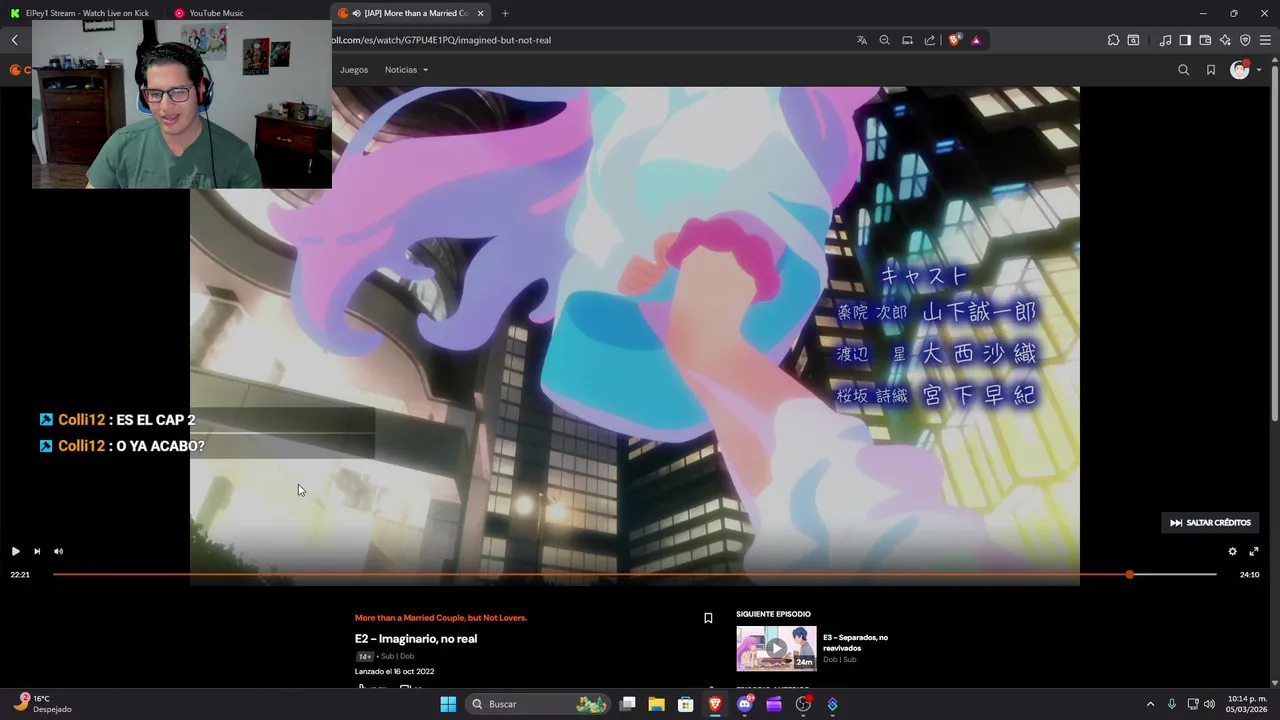Open the series title link below player
Screen dimensions: 1280x720
coord(441,618)
